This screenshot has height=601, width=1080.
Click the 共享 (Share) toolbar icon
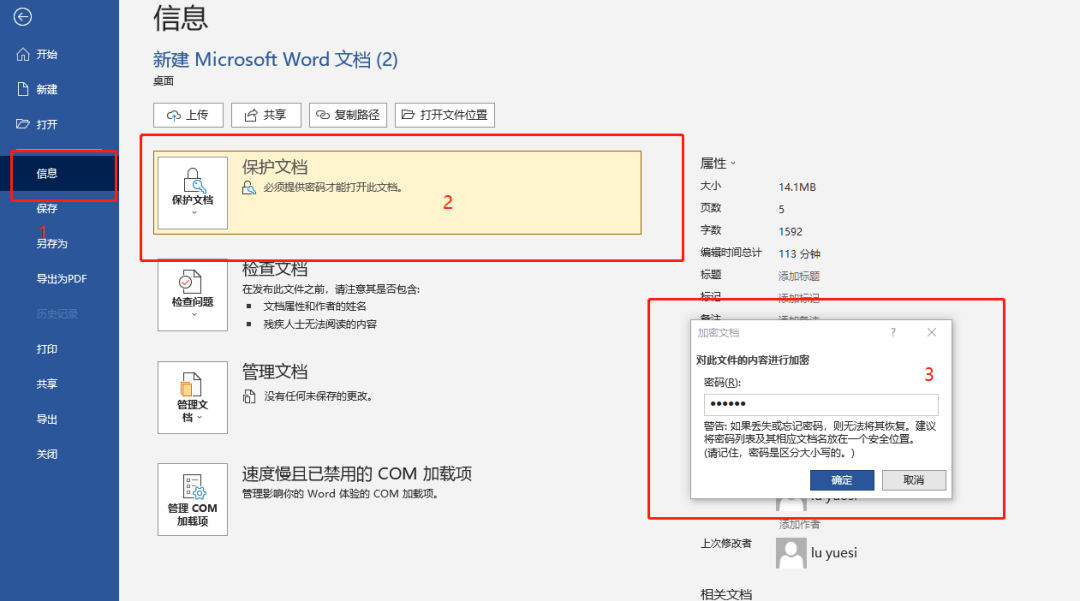(266, 114)
